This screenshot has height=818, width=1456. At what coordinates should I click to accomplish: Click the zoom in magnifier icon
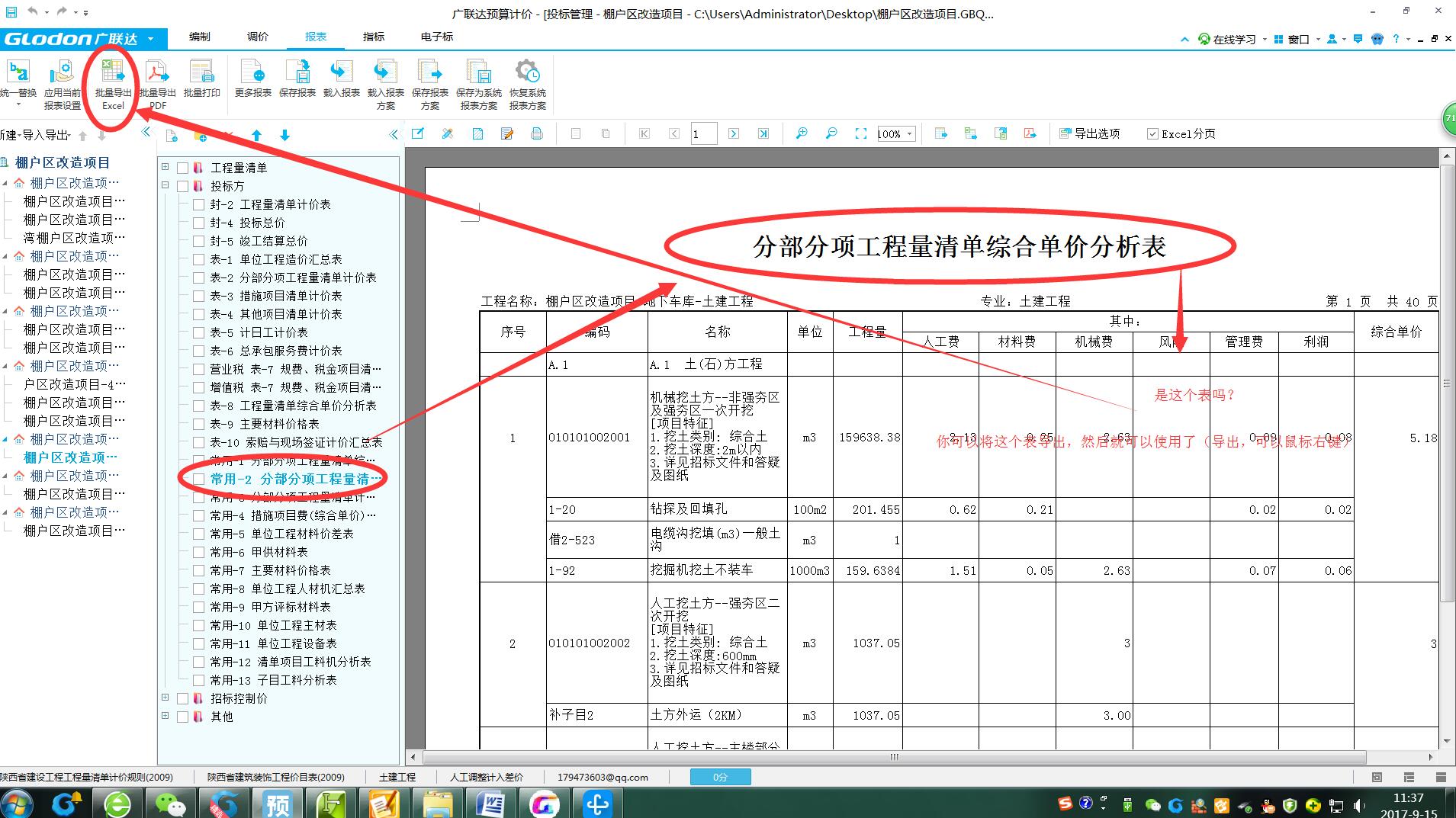point(802,133)
